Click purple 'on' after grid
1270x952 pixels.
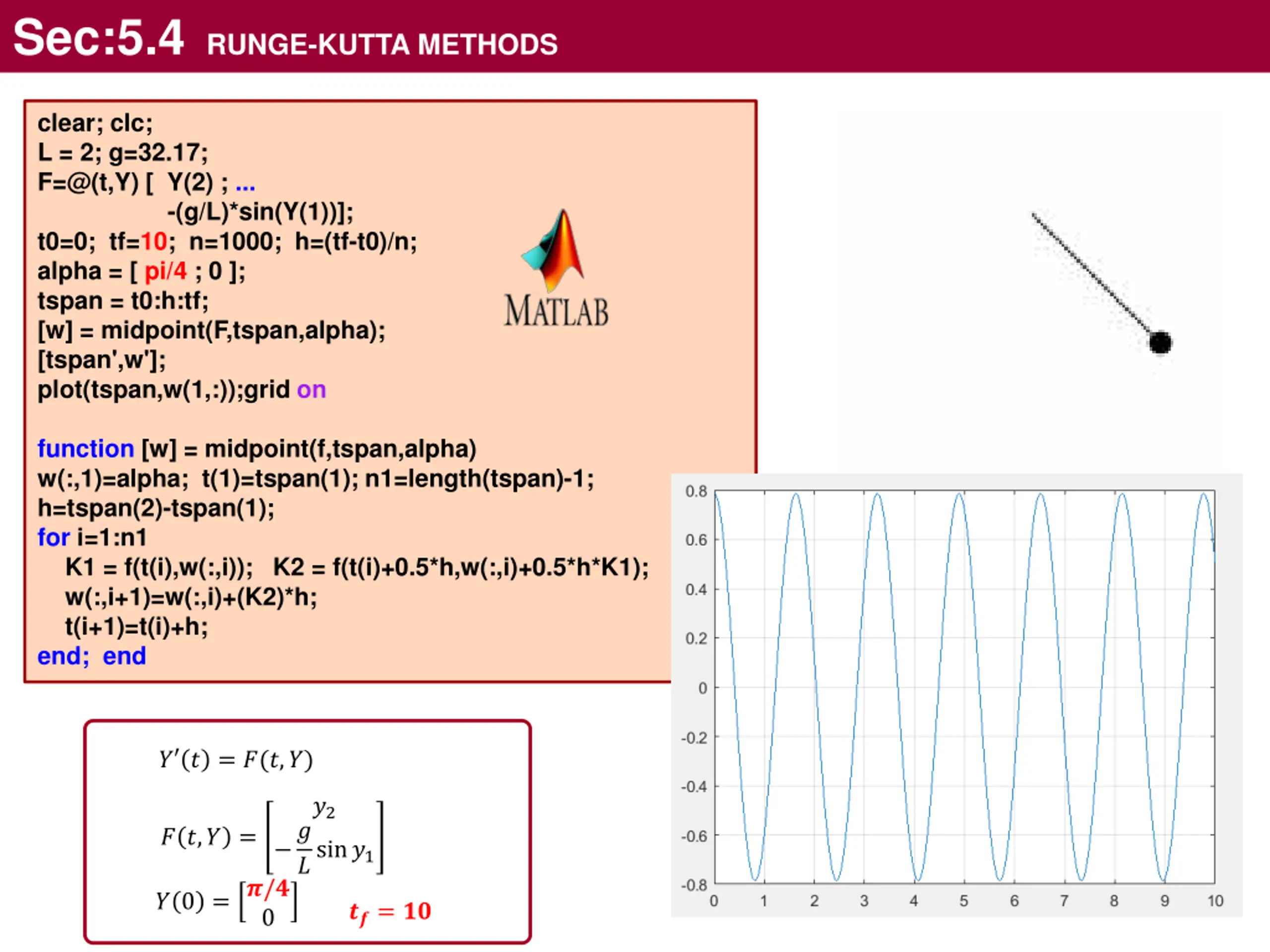[312, 390]
